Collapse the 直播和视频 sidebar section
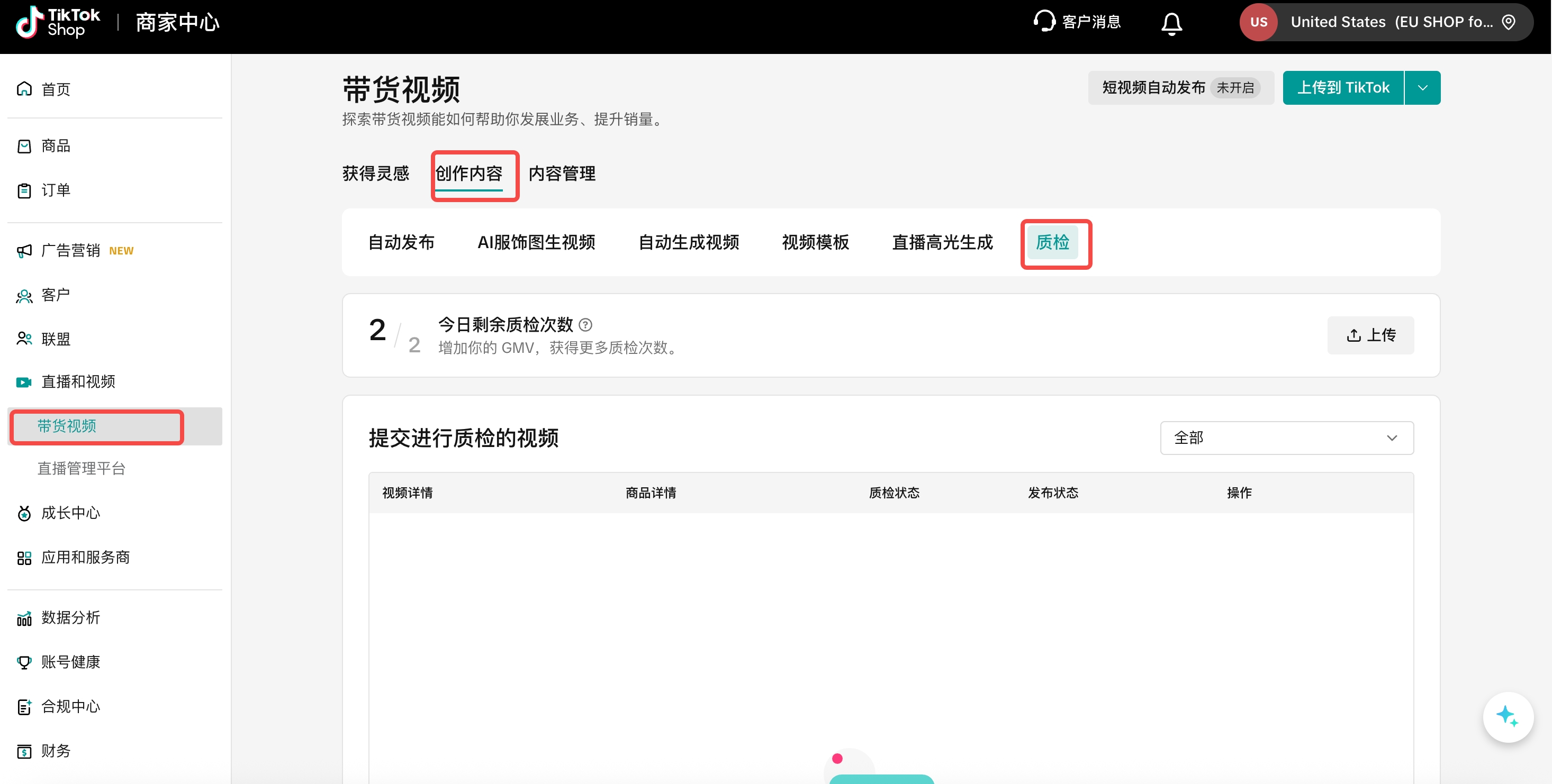 pos(78,382)
